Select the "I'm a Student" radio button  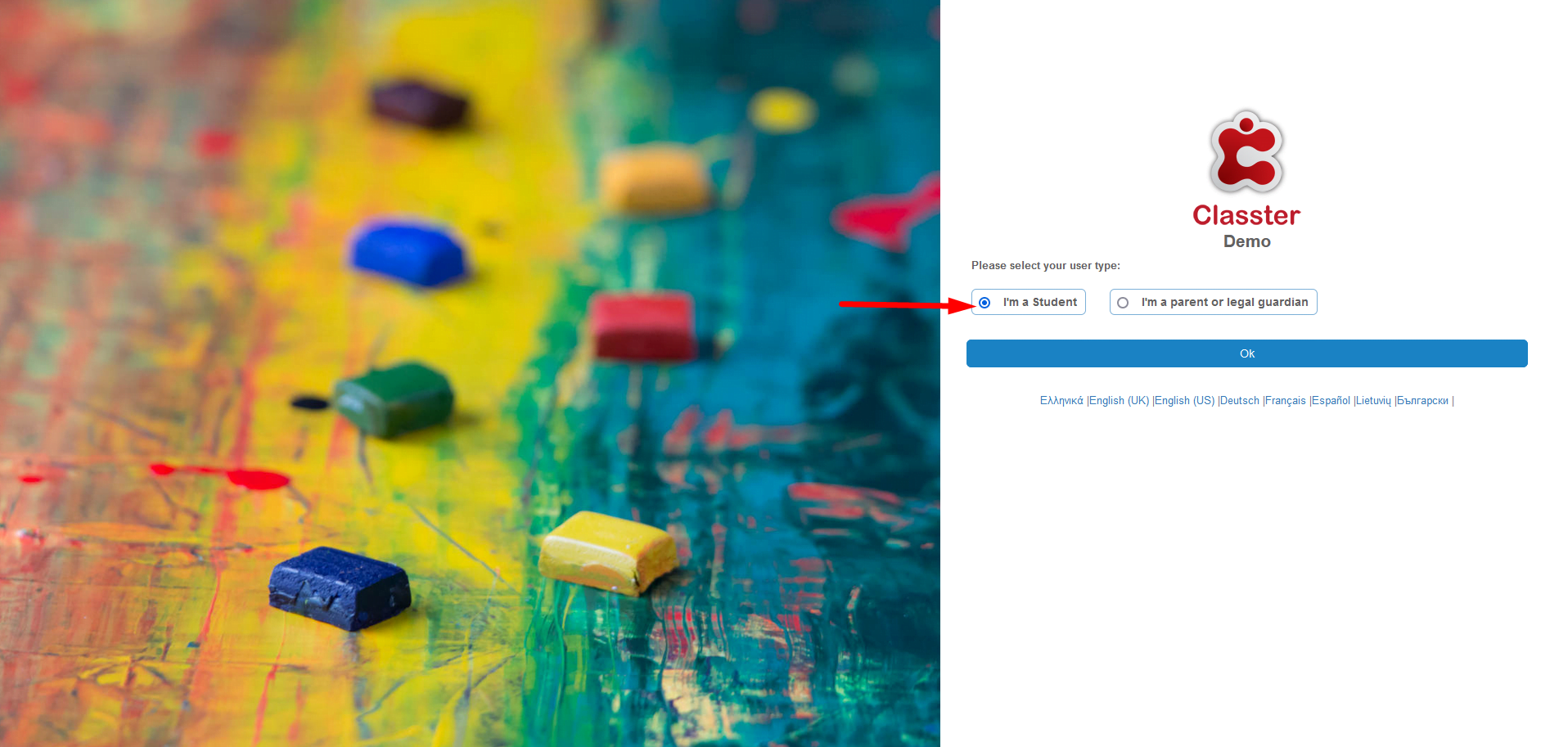point(985,303)
